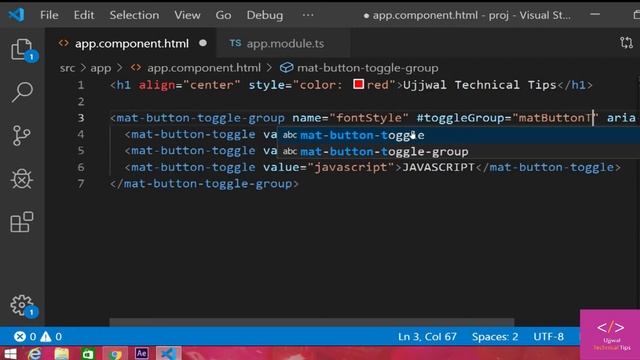The width and height of the screenshot is (640, 360).
Task: Click line number 1 in gutter
Action: click(81, 85)
